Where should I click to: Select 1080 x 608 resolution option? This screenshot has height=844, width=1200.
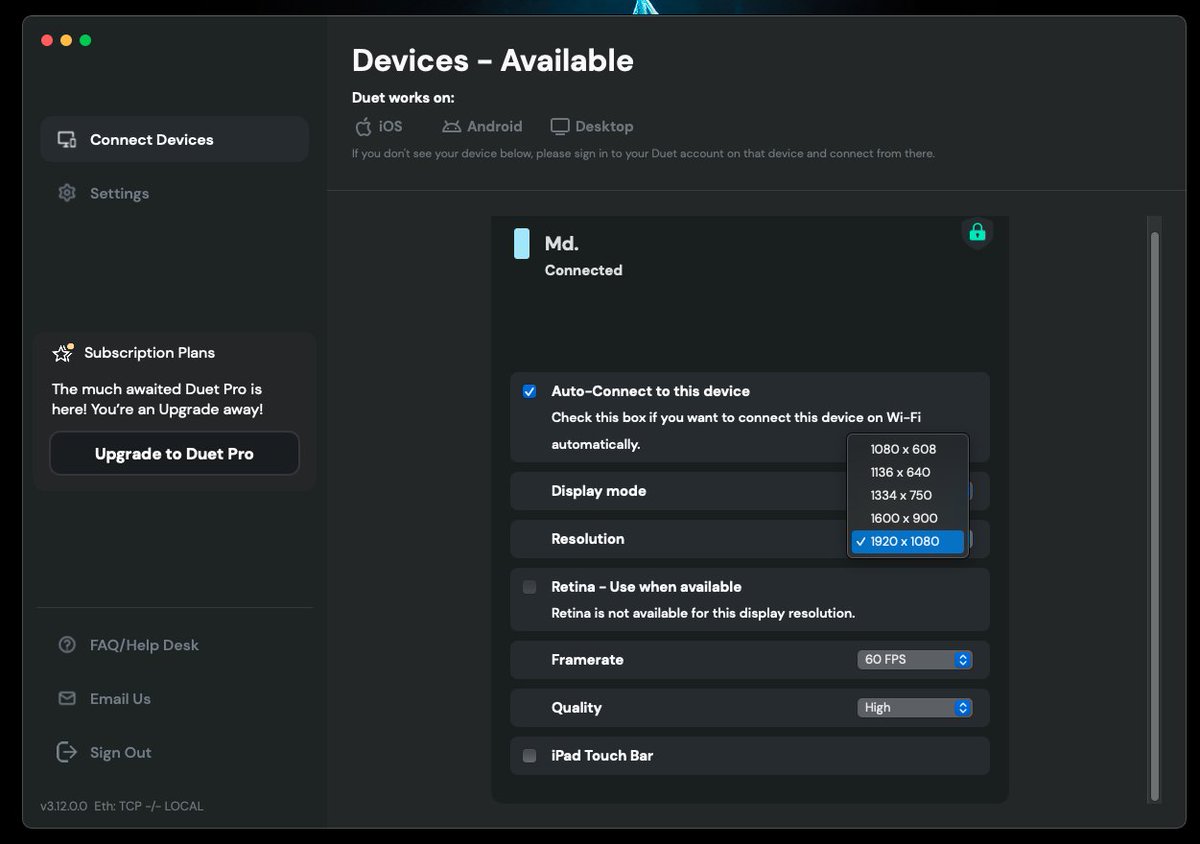click(x=907, y=449)
